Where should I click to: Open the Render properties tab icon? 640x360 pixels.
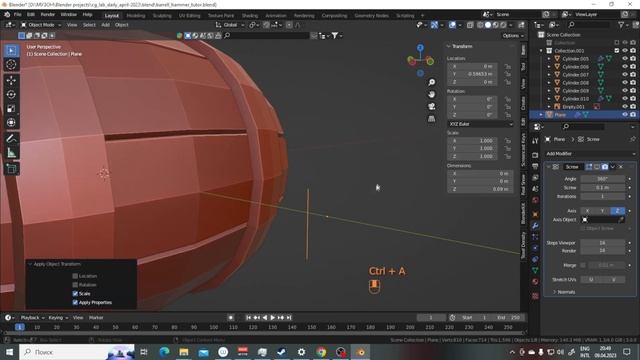[x=535, y=155]
